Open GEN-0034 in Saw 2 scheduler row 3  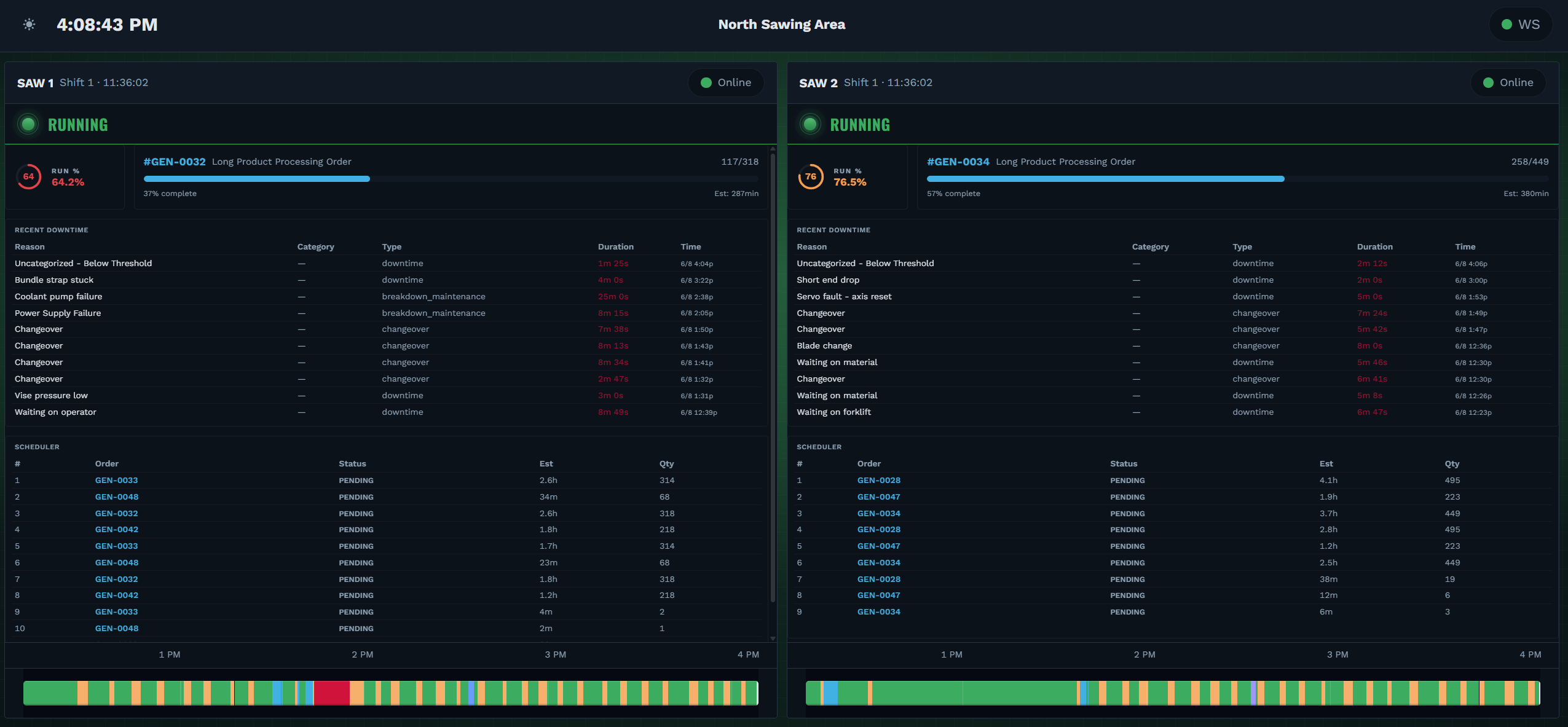pyautogui.click(x=879, y=514)
